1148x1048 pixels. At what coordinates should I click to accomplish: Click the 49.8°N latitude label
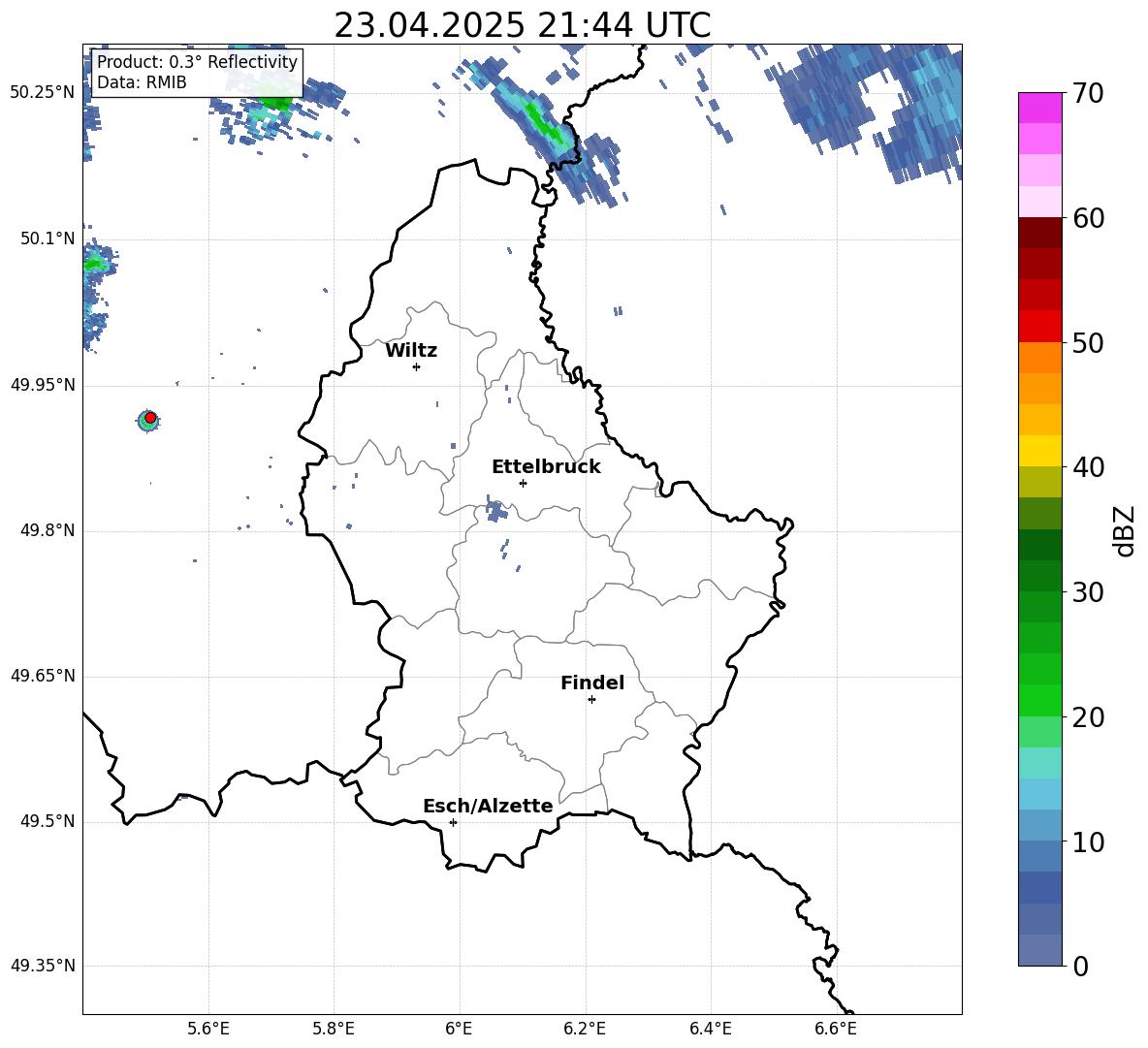[x=48, y=530]
